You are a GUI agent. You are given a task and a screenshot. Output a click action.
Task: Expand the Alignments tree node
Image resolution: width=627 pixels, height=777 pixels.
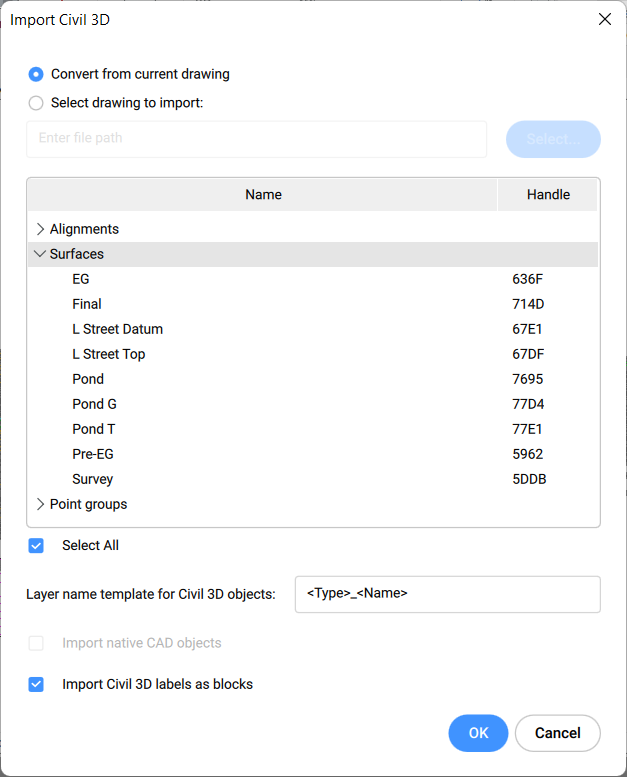pos(41,229)
